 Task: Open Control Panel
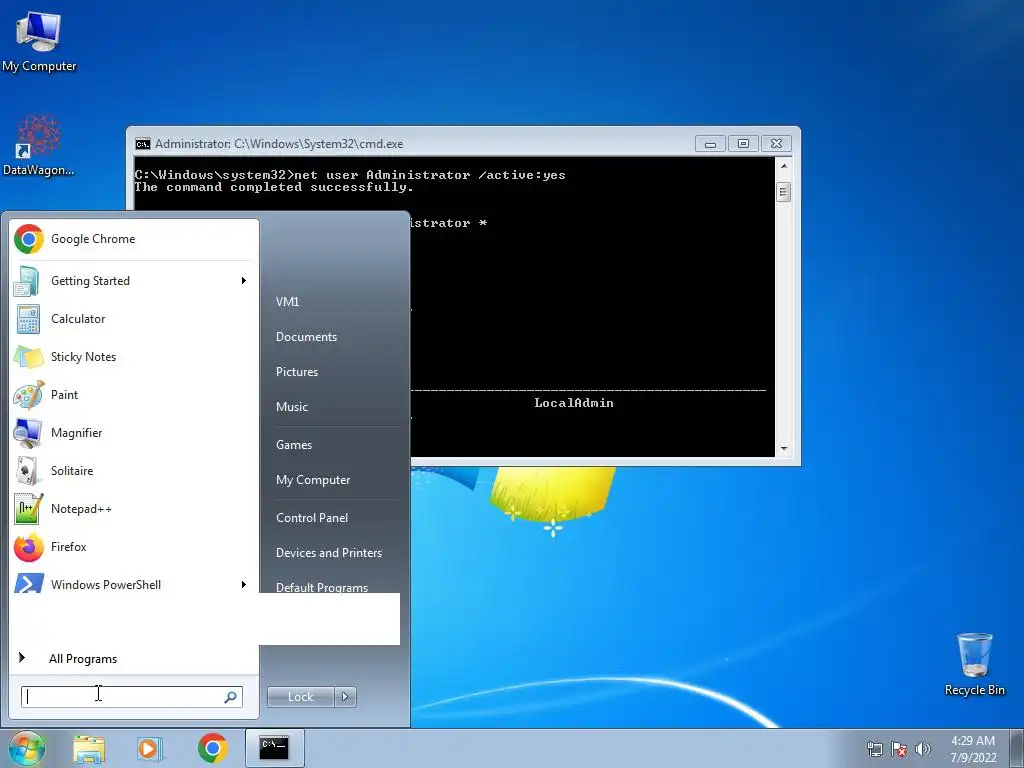click(x=312, y=518)
